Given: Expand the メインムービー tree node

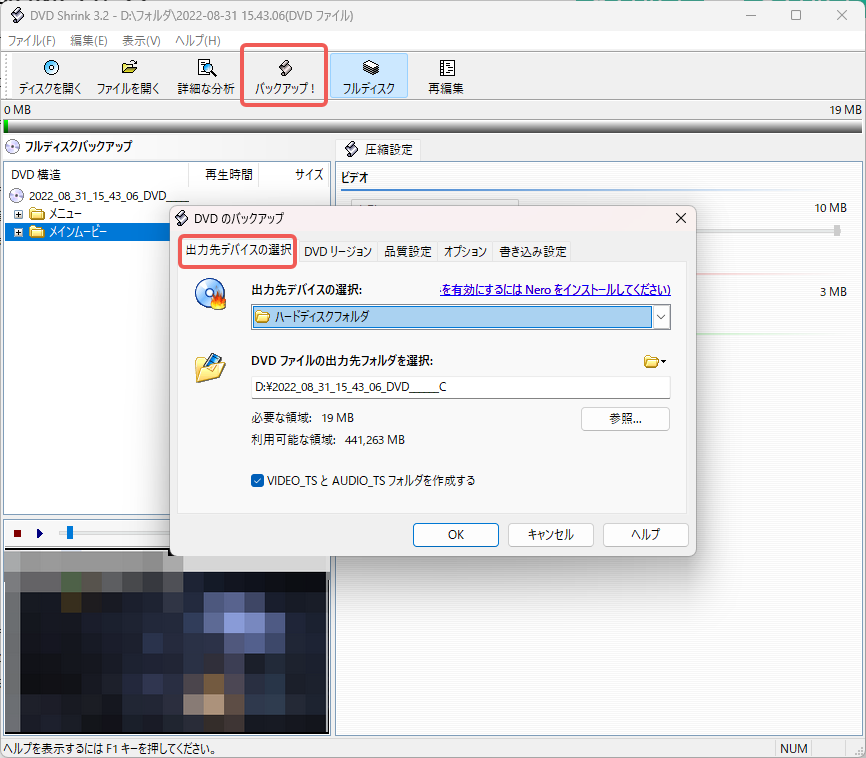Looking at the screenshot, I should pos(18,231).
